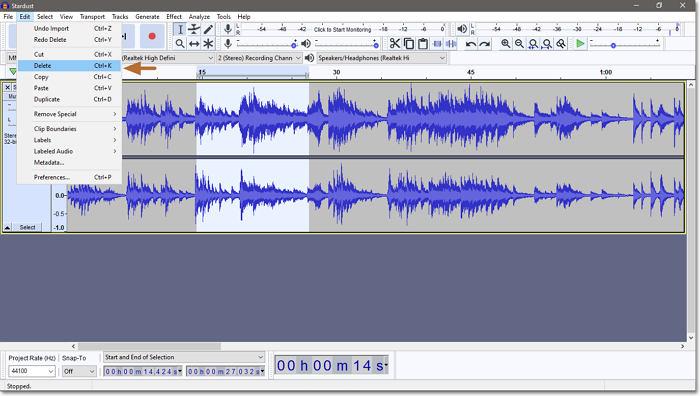
Task: Open the Help menu
Action: (244, 17)
